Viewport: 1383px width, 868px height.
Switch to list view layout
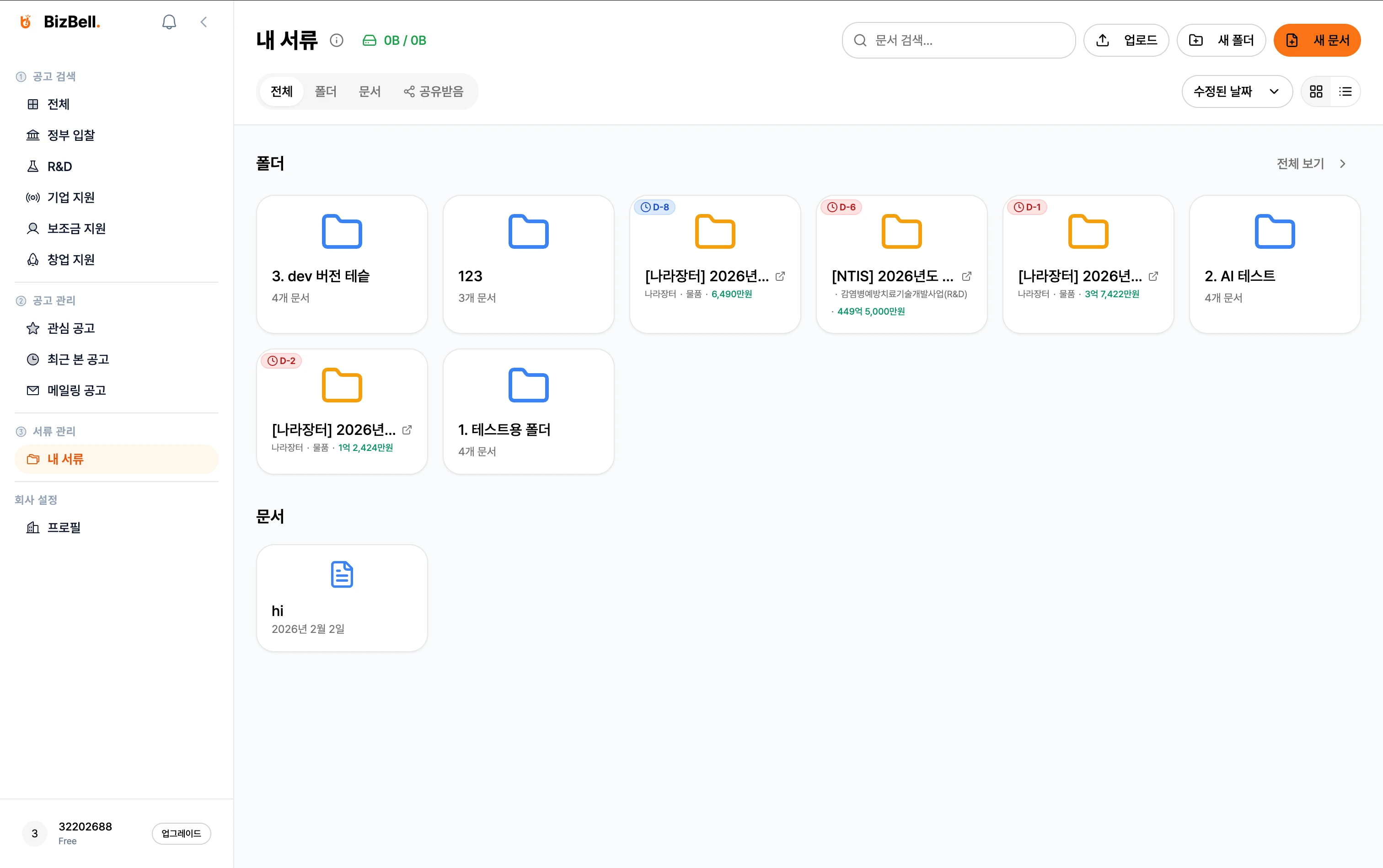(x=1345, y=91)
